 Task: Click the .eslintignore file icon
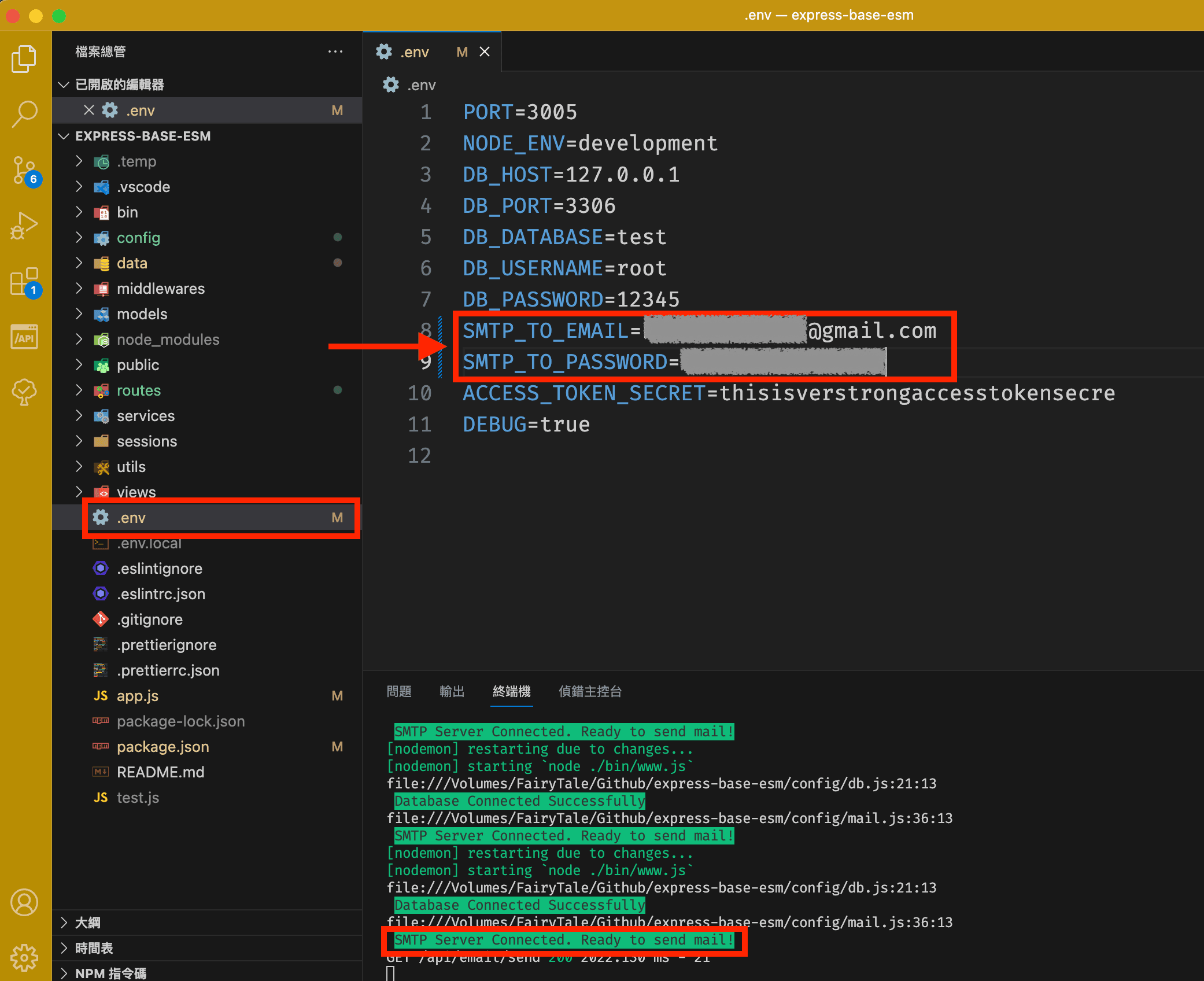click(x=101, y=569)
